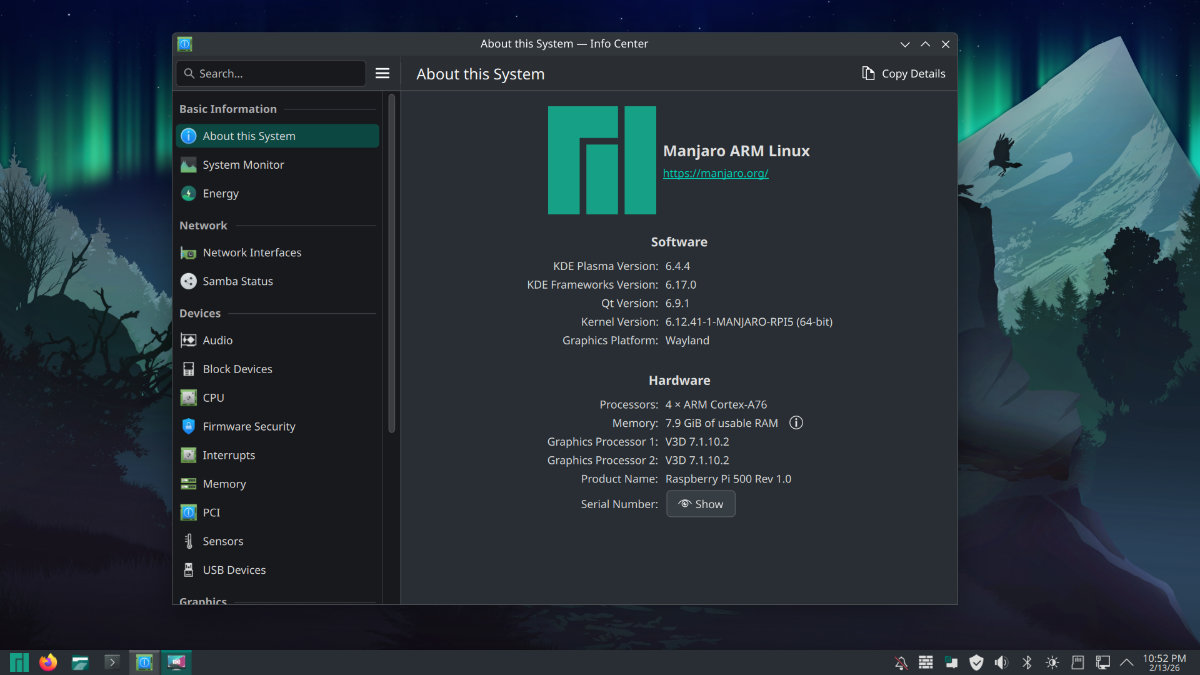Launch the terminal from the taskbar

(112, 662)
